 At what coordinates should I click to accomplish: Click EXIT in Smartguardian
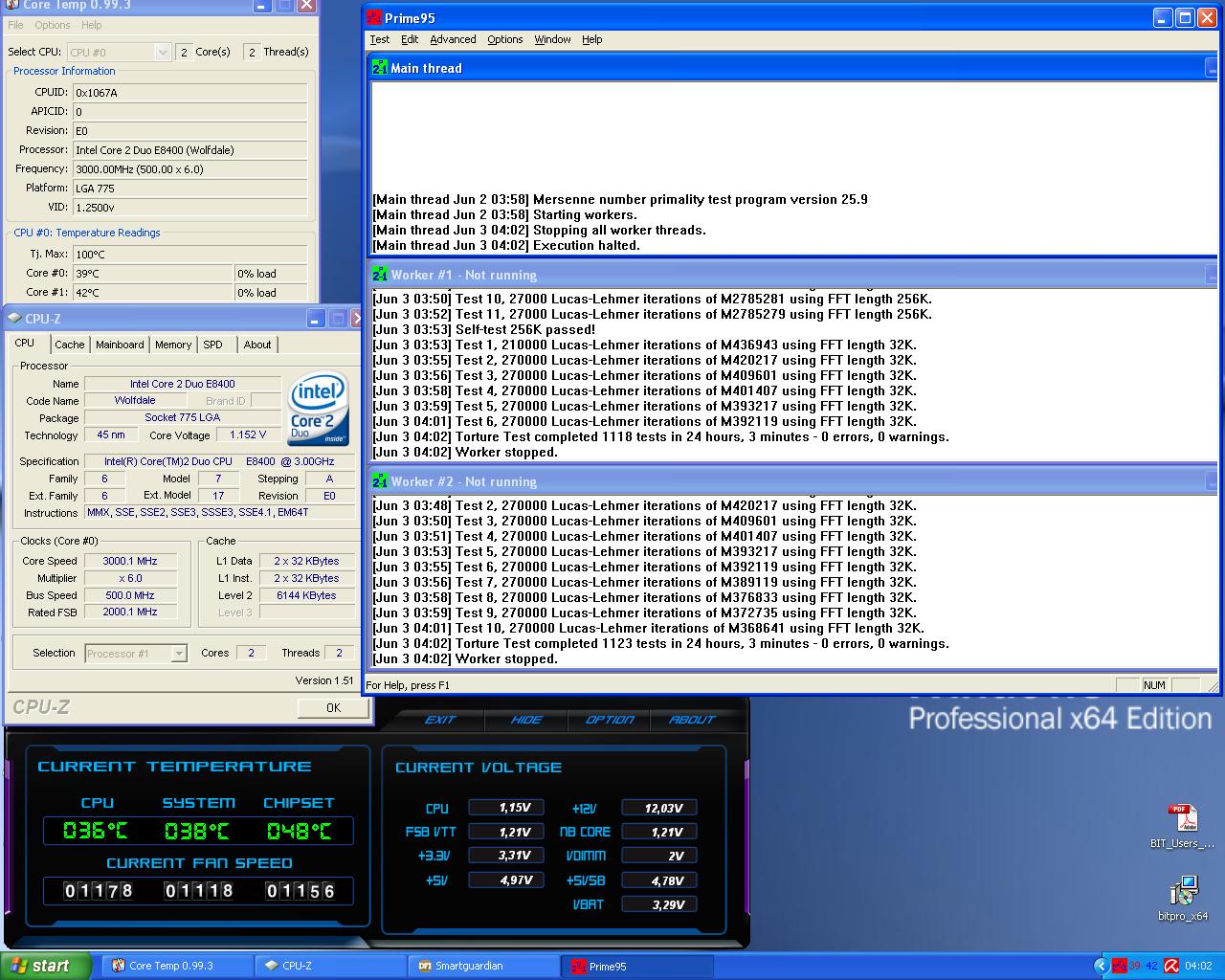click(440, 720)
